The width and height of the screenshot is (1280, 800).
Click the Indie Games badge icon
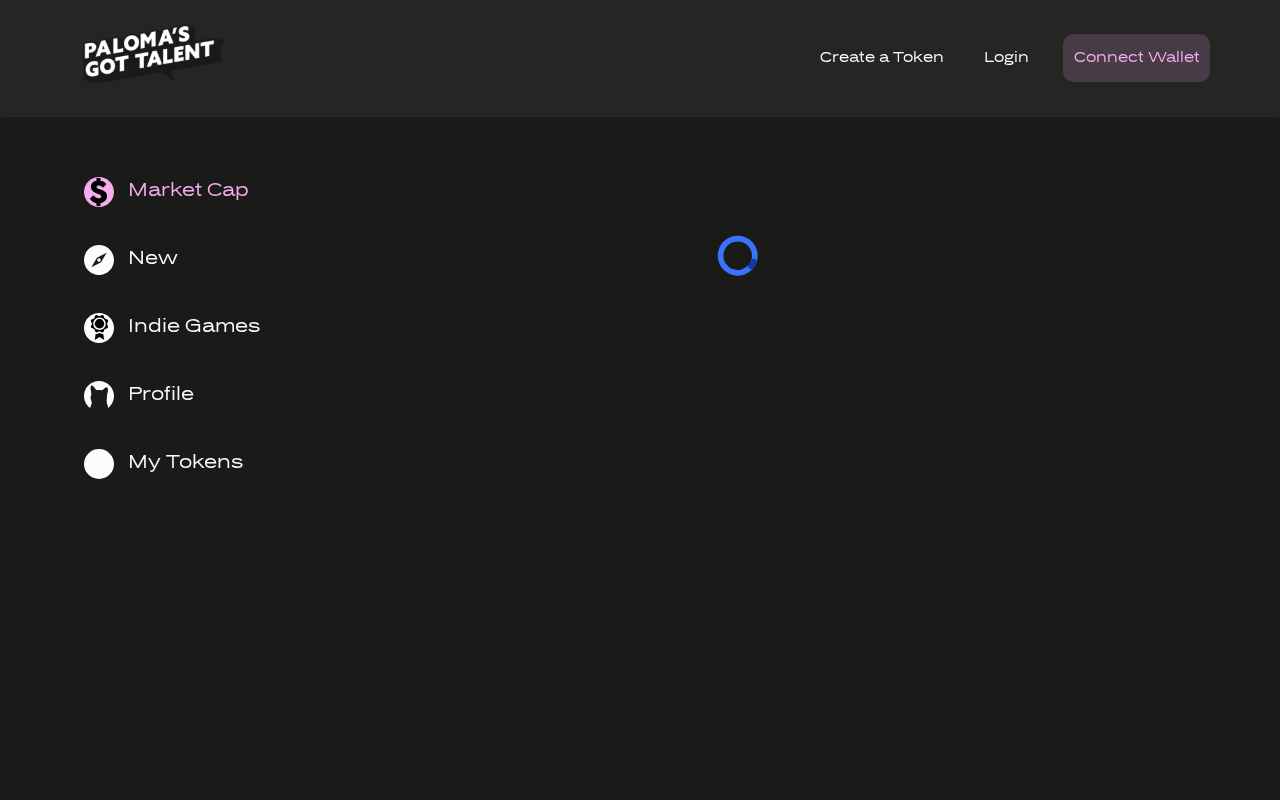99,328
